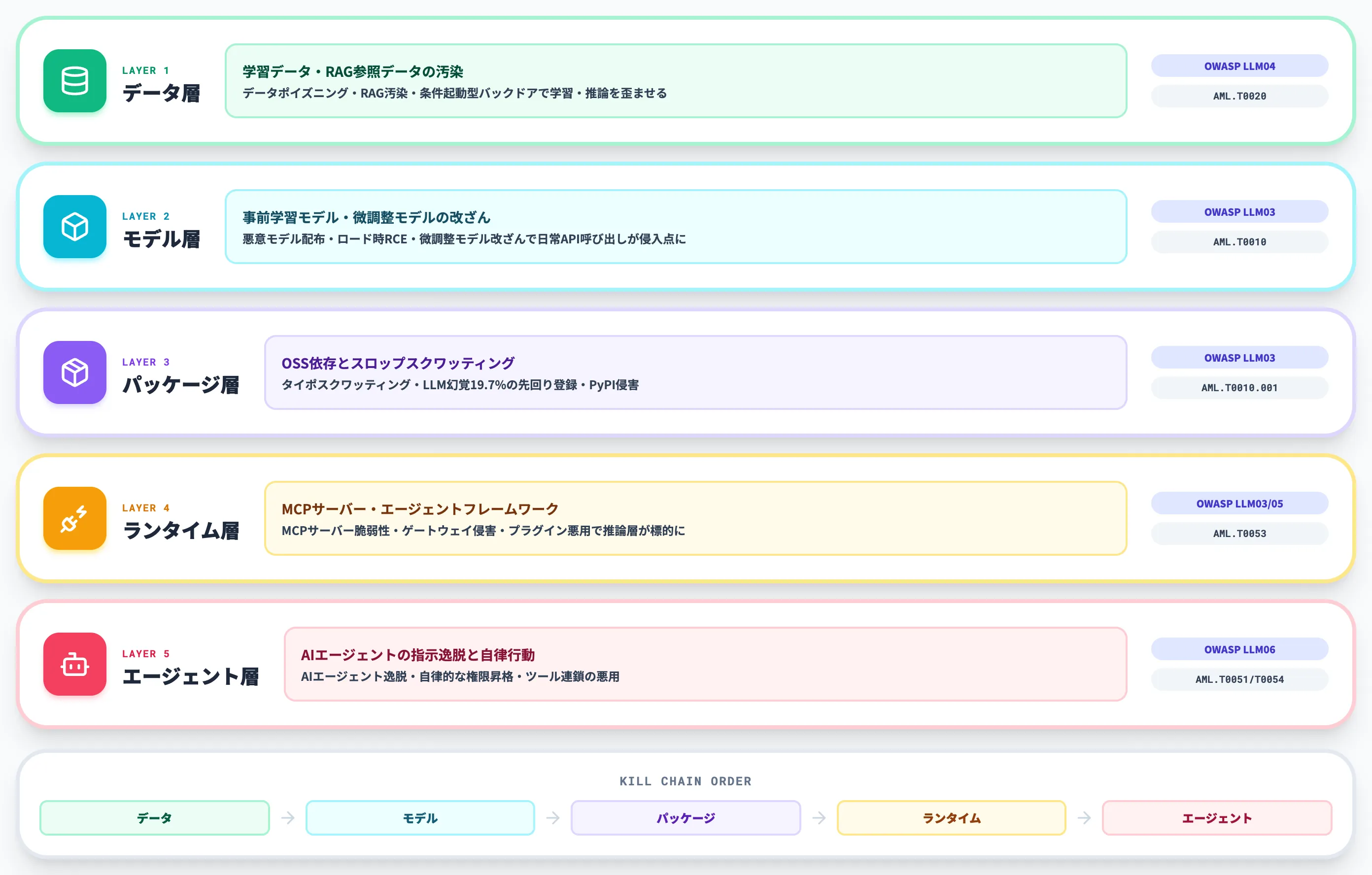This screenshot has height=875, width=1372.
Task: Click description starting with MCPサーバー脆弱性
Action: (x=483, y=531)
